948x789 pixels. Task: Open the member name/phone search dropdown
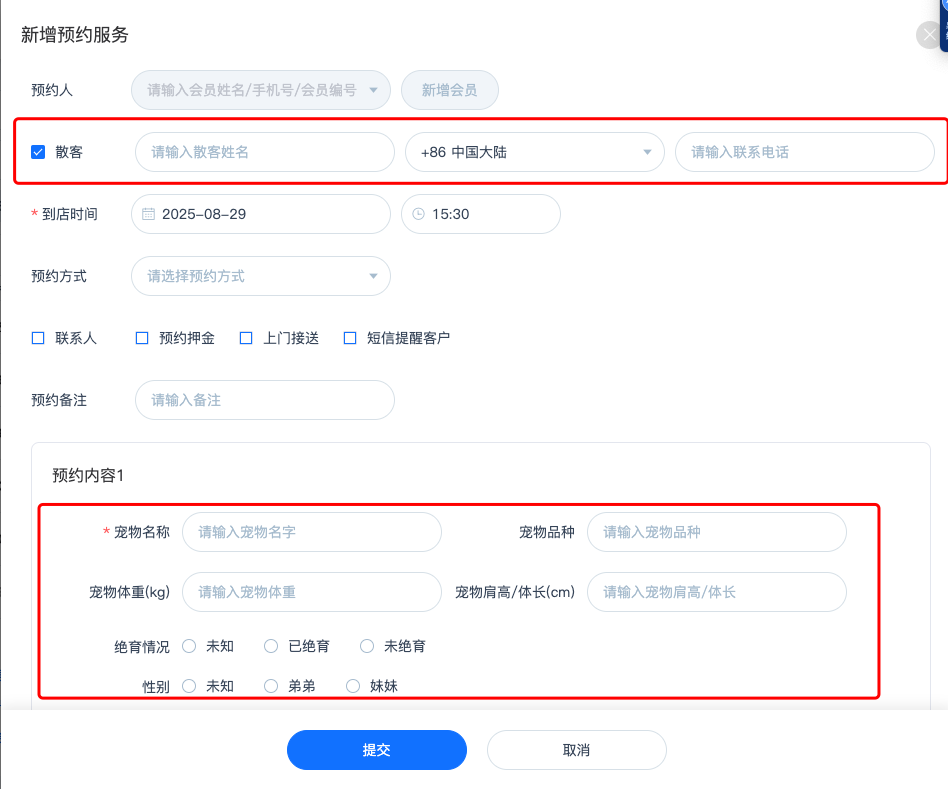pos(261,90)
